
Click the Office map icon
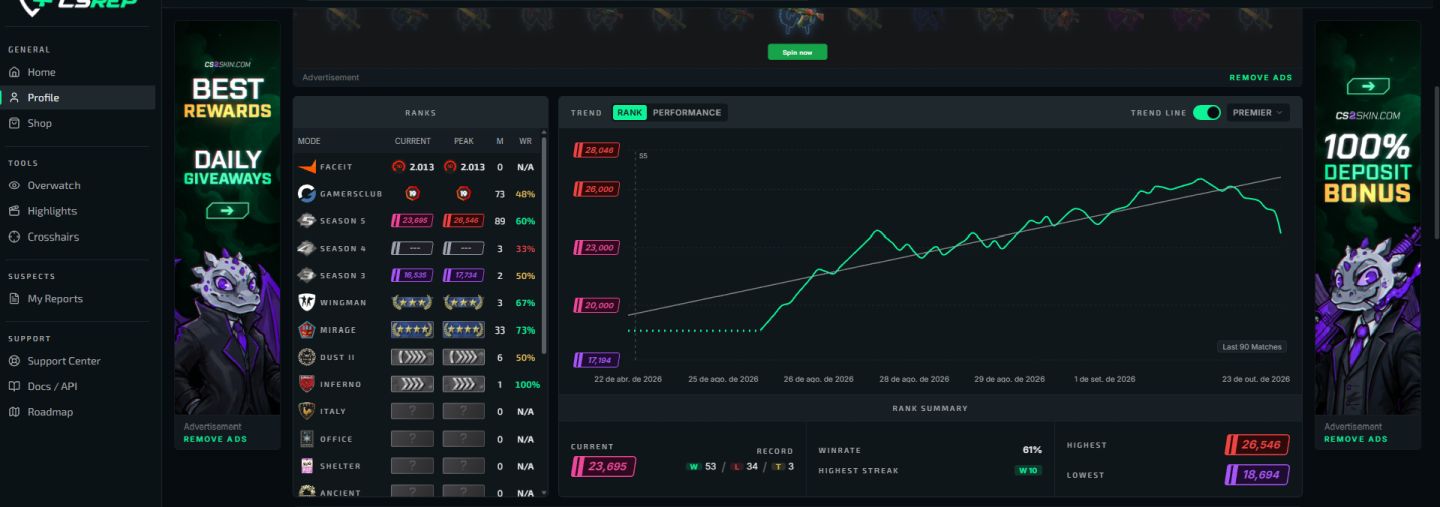coord(307,438)
